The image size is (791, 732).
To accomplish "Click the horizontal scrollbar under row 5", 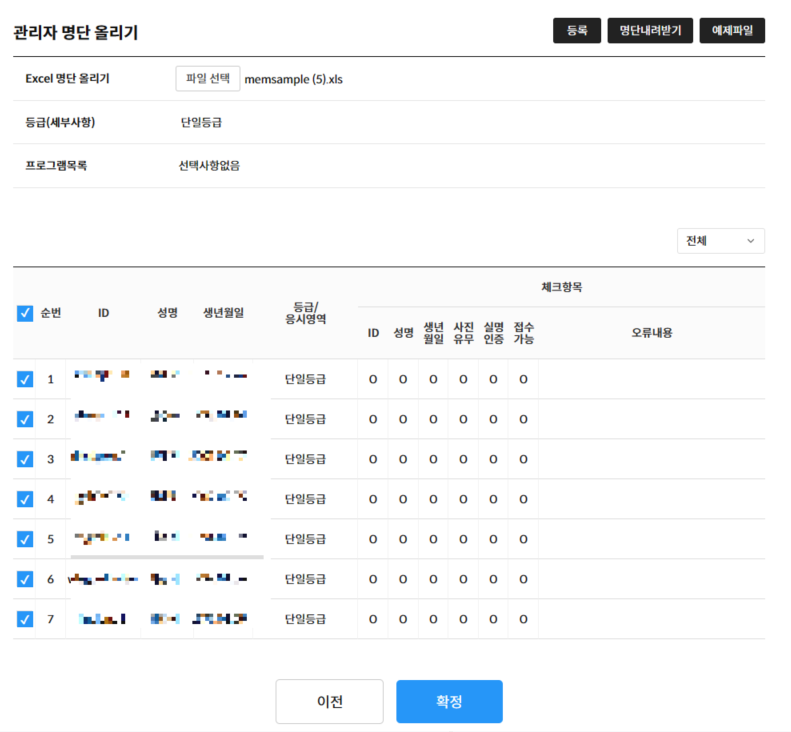I will (166, 556).
